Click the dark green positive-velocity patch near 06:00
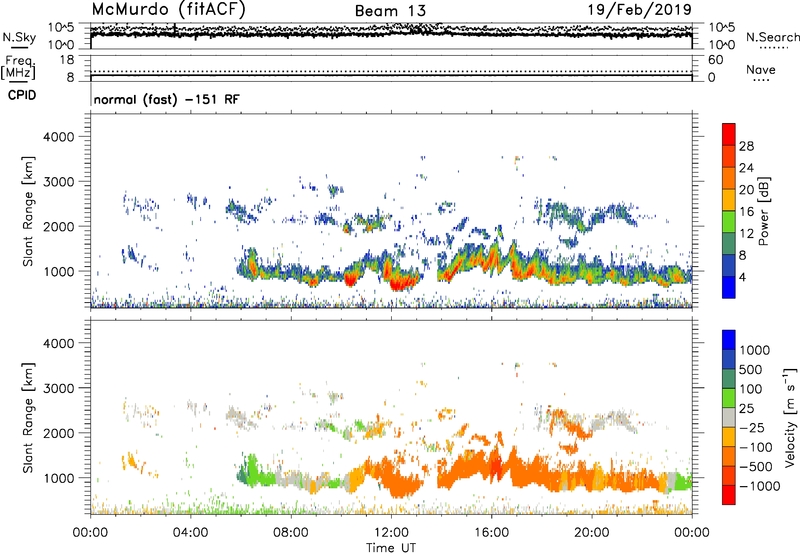The height and width of the screenshot is (554, 800). pyautogui.click(x=244, y=475)
